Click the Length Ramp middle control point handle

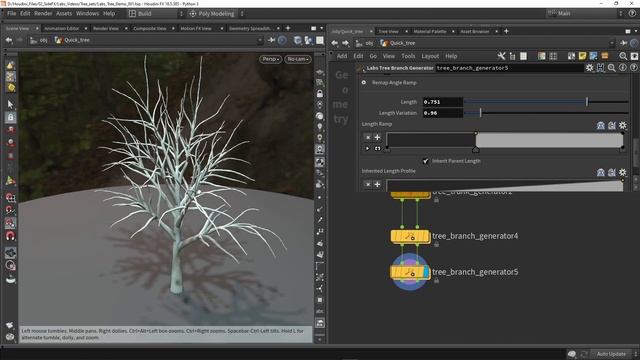tap(476, 150)
